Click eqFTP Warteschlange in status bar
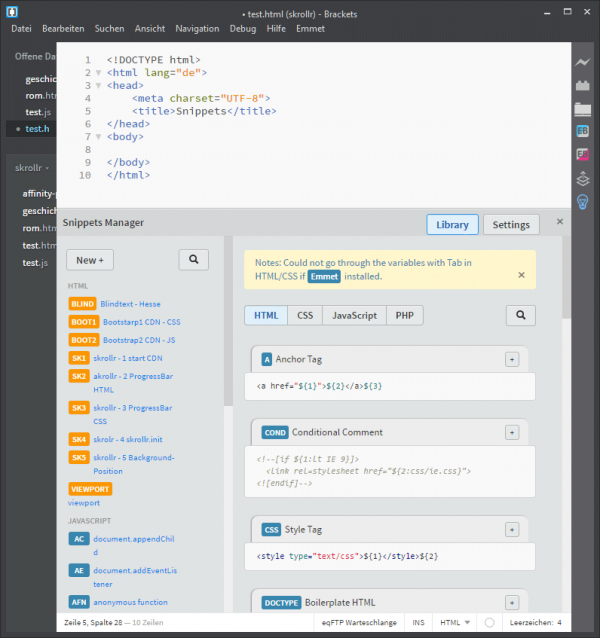Screen dimensions: 600x638 click(x=359, y=623)
